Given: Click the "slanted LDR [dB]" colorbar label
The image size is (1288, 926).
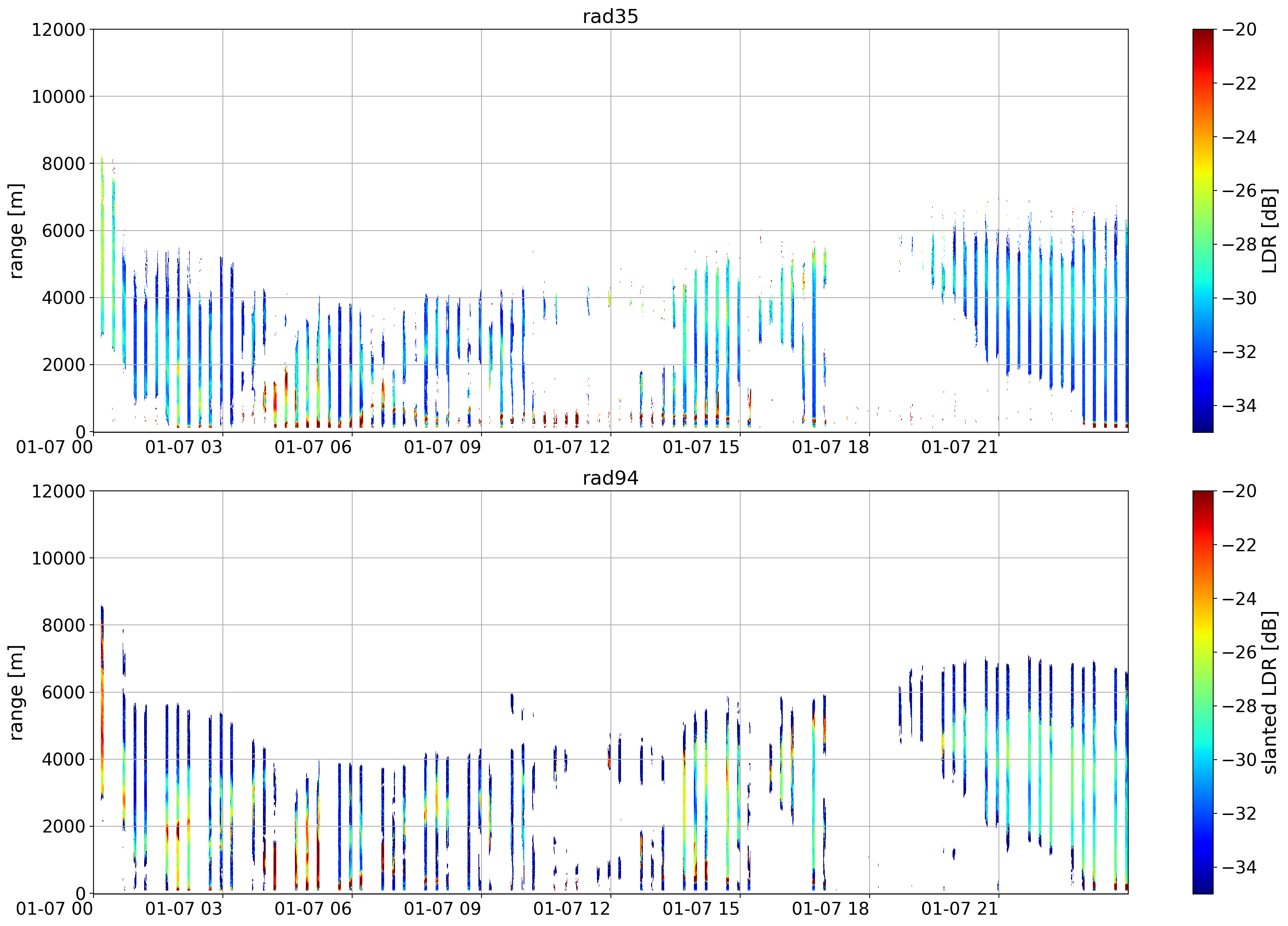Looking at the screenshot, I should (x=1270, y=693).
